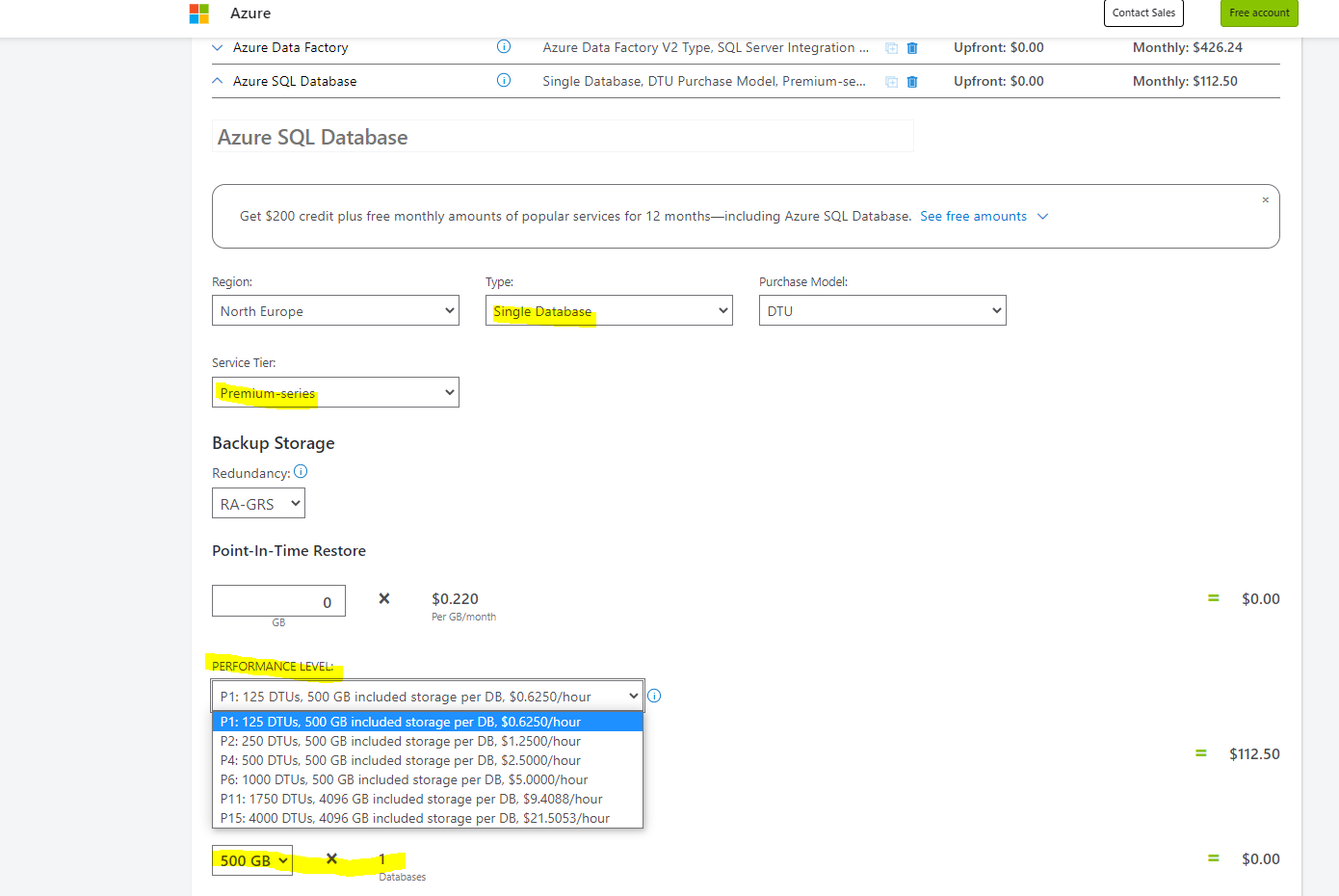
Task: Click the Azure header link
Action: tap(250, 13)
